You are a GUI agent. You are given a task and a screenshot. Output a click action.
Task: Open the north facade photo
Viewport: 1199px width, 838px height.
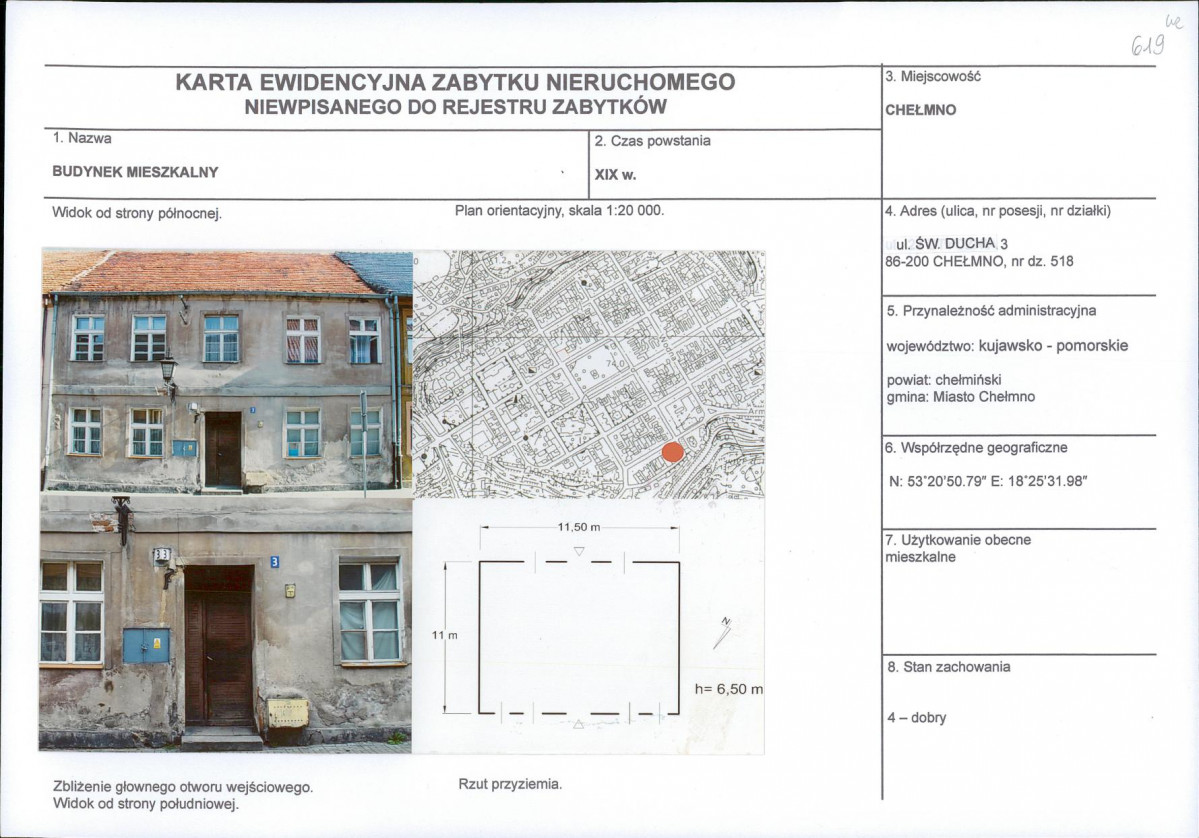(x=227, y=372)
